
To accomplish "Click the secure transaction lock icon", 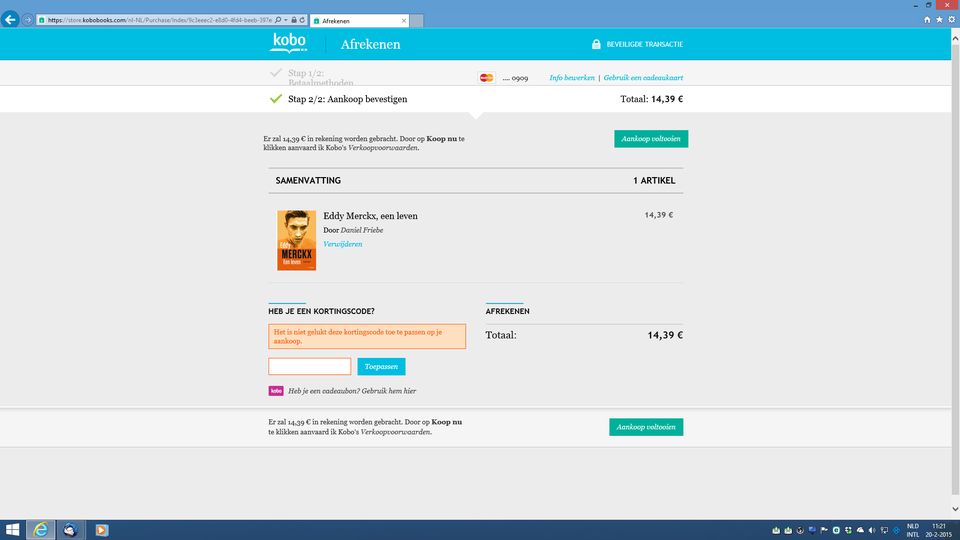I will click(596, 44).
